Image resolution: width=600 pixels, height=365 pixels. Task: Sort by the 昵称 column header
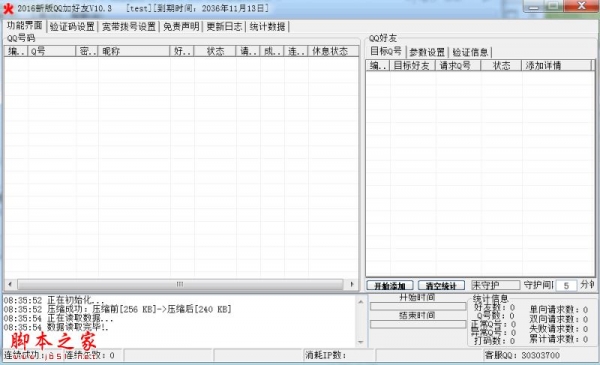(x=134, y=51)
